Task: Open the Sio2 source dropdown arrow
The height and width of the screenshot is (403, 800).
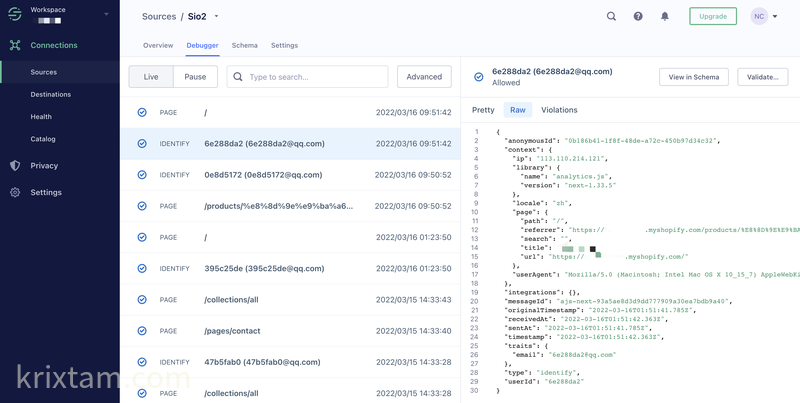Action: click(x=216, y=17)
